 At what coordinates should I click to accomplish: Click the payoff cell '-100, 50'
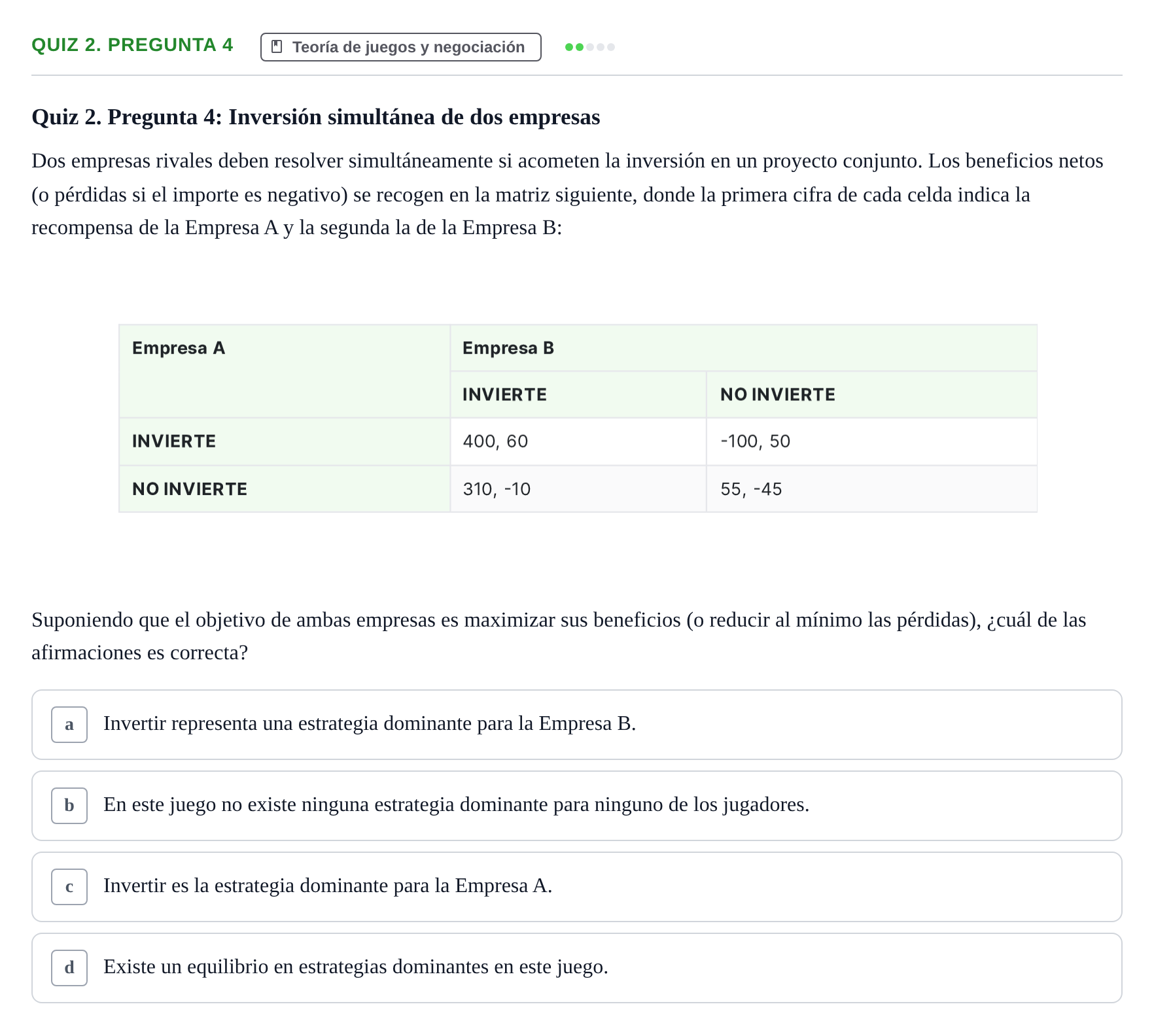pos(871,441)
